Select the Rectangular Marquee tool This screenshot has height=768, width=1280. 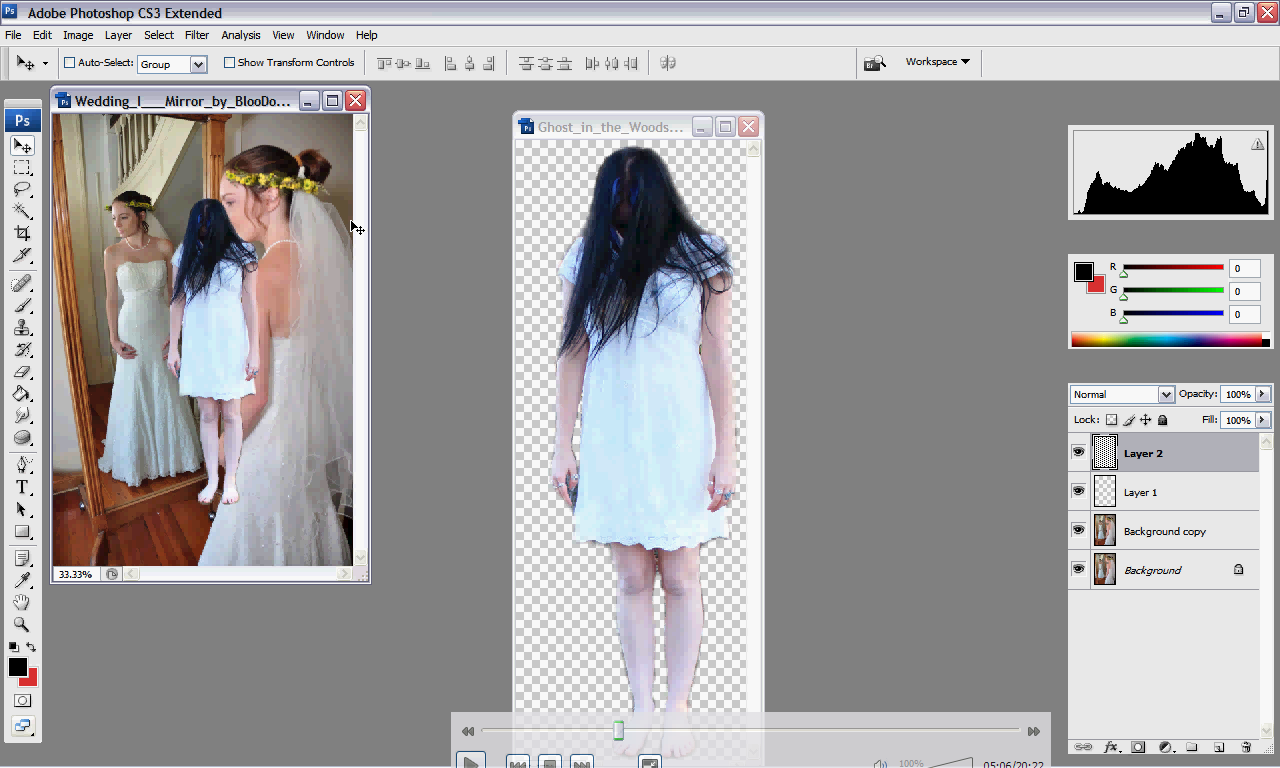point(22,168)
